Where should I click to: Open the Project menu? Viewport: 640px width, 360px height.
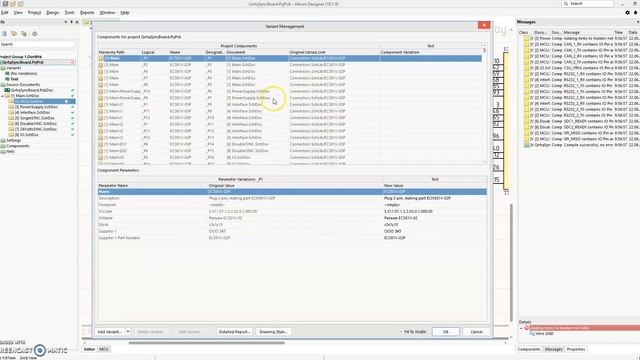(x=34, y=13)
